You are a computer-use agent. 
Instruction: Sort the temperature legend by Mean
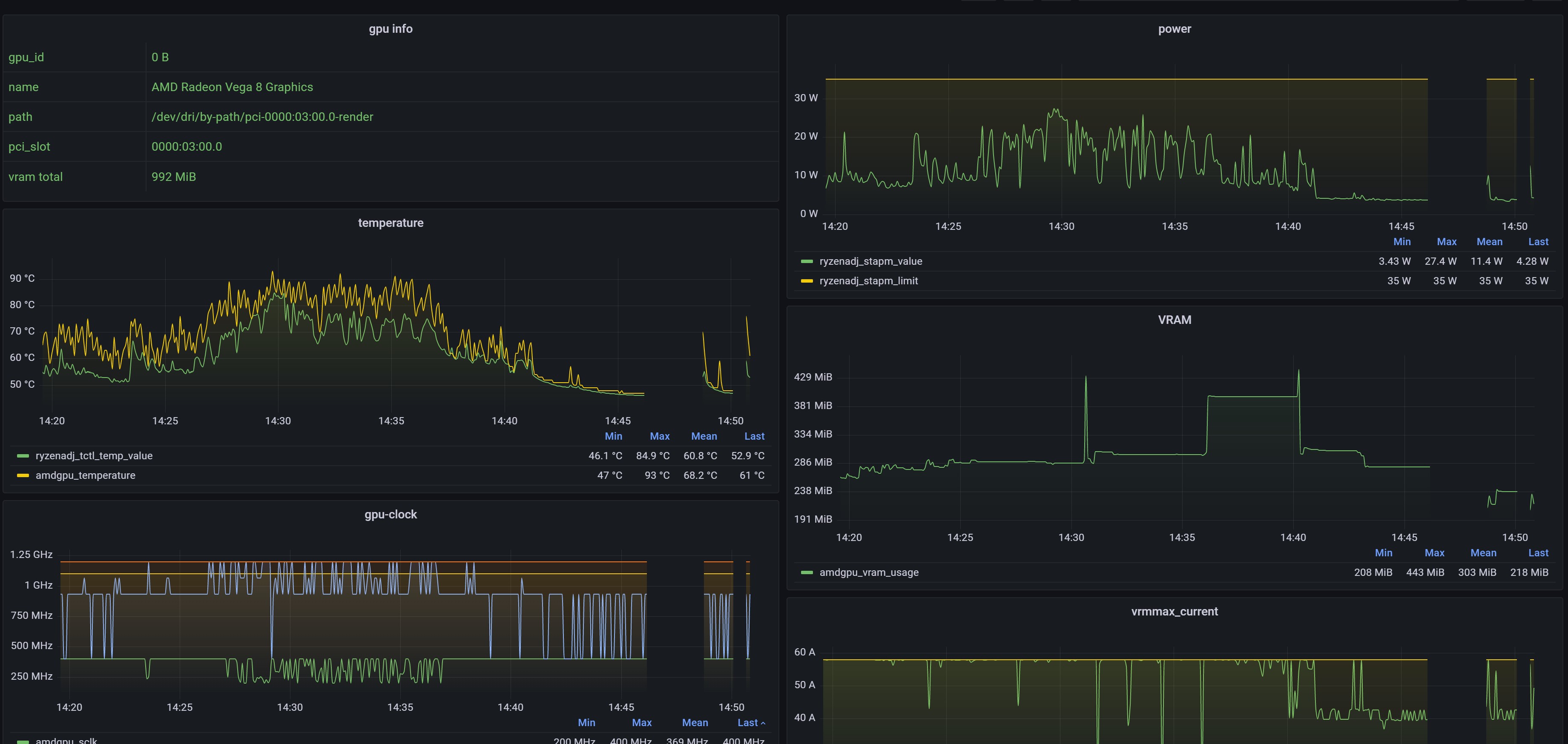pos(704,436)
